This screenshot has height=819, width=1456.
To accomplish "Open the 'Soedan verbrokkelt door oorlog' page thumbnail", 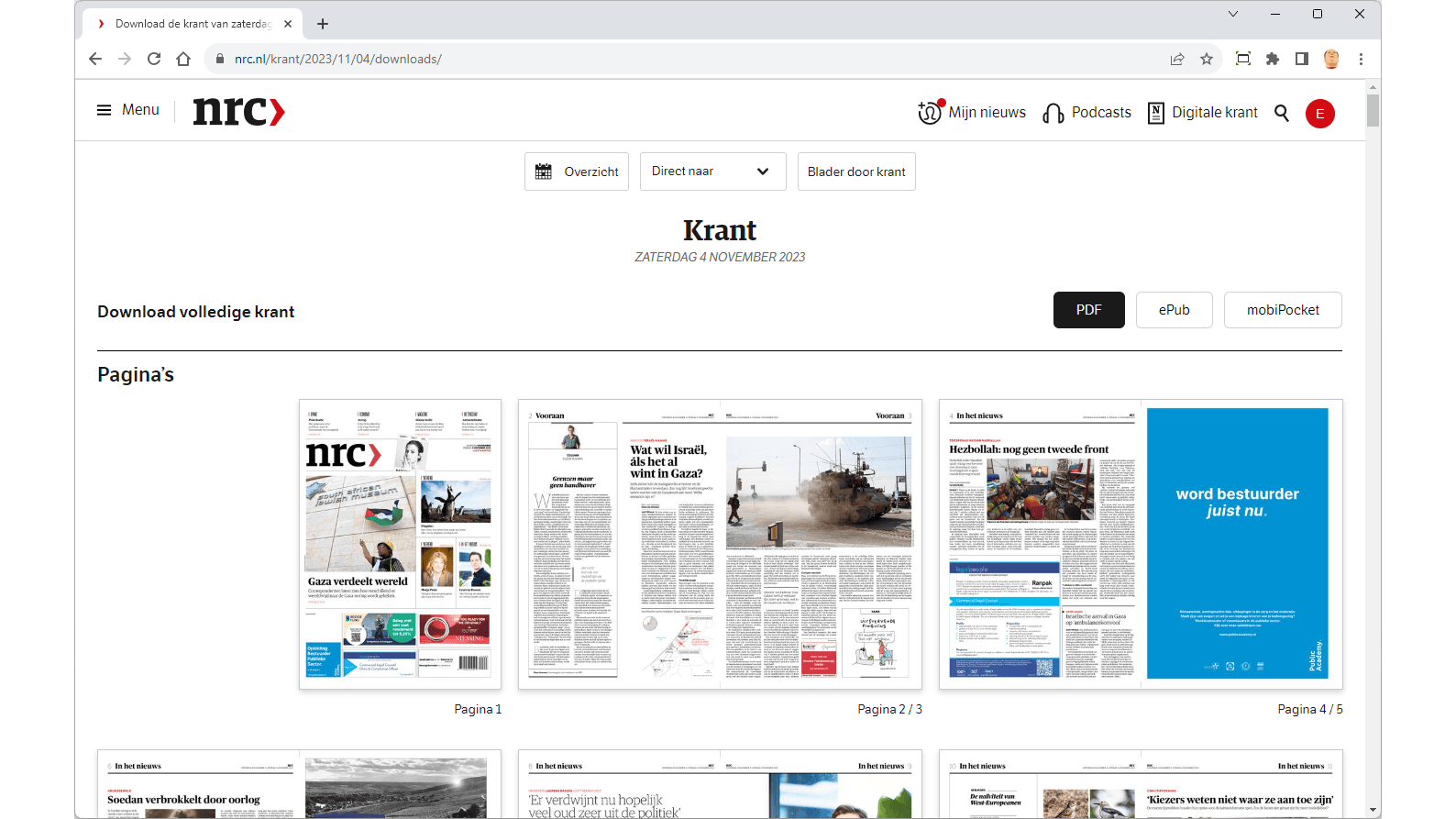I will pyautogui.click(x=299, y=784).
